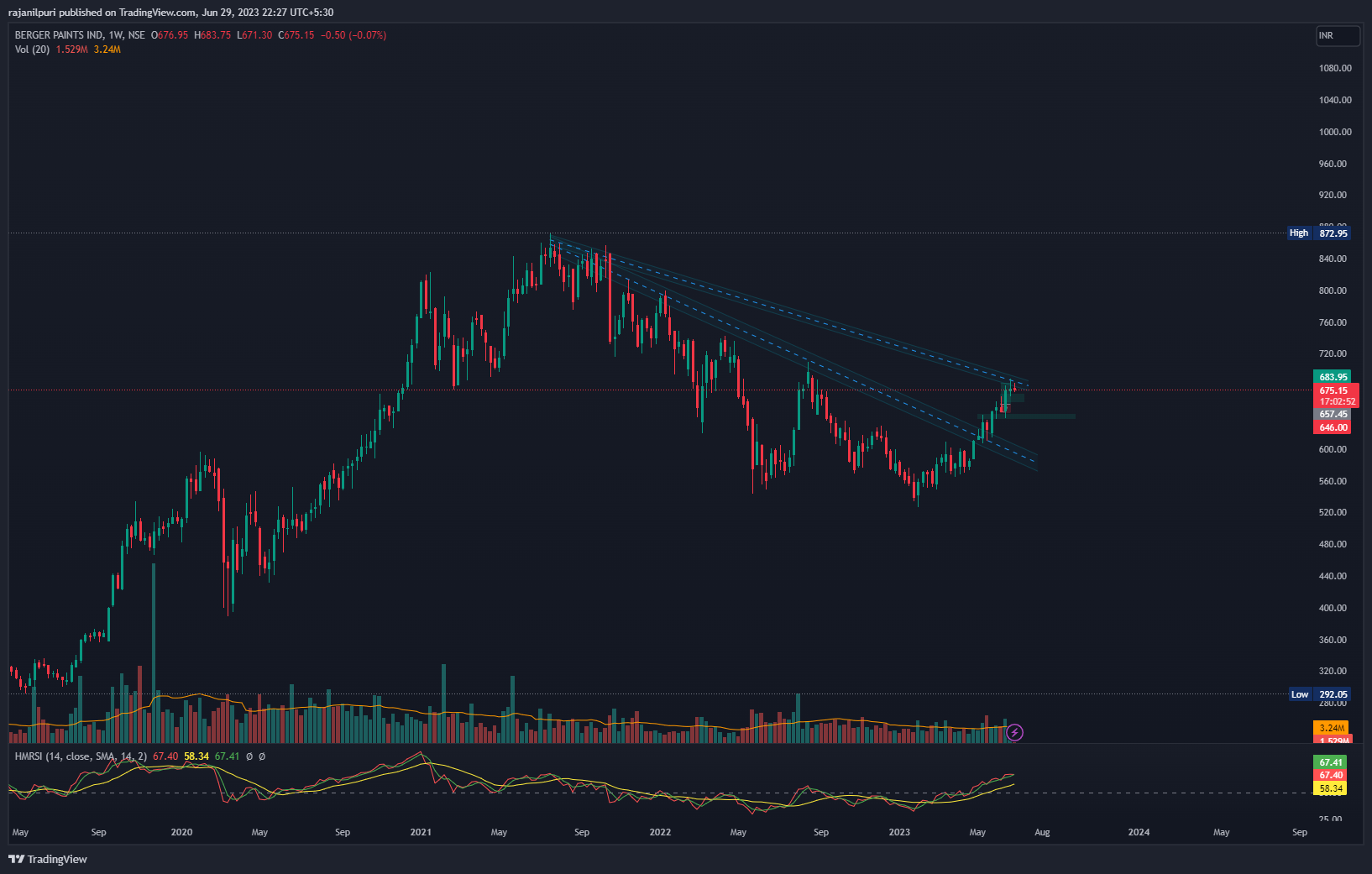Screen dimensions: 1372x874
Task: Select the red 67.40 value in HMRSI legend
Action: pos(165,756)
